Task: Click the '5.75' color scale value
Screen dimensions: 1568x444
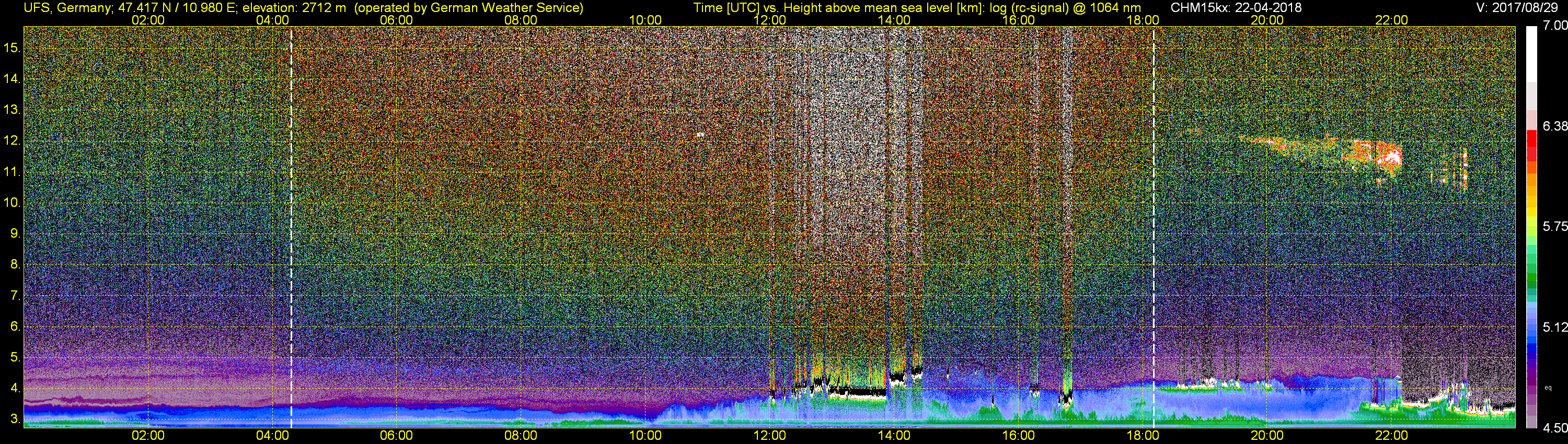Action: 1554,226
